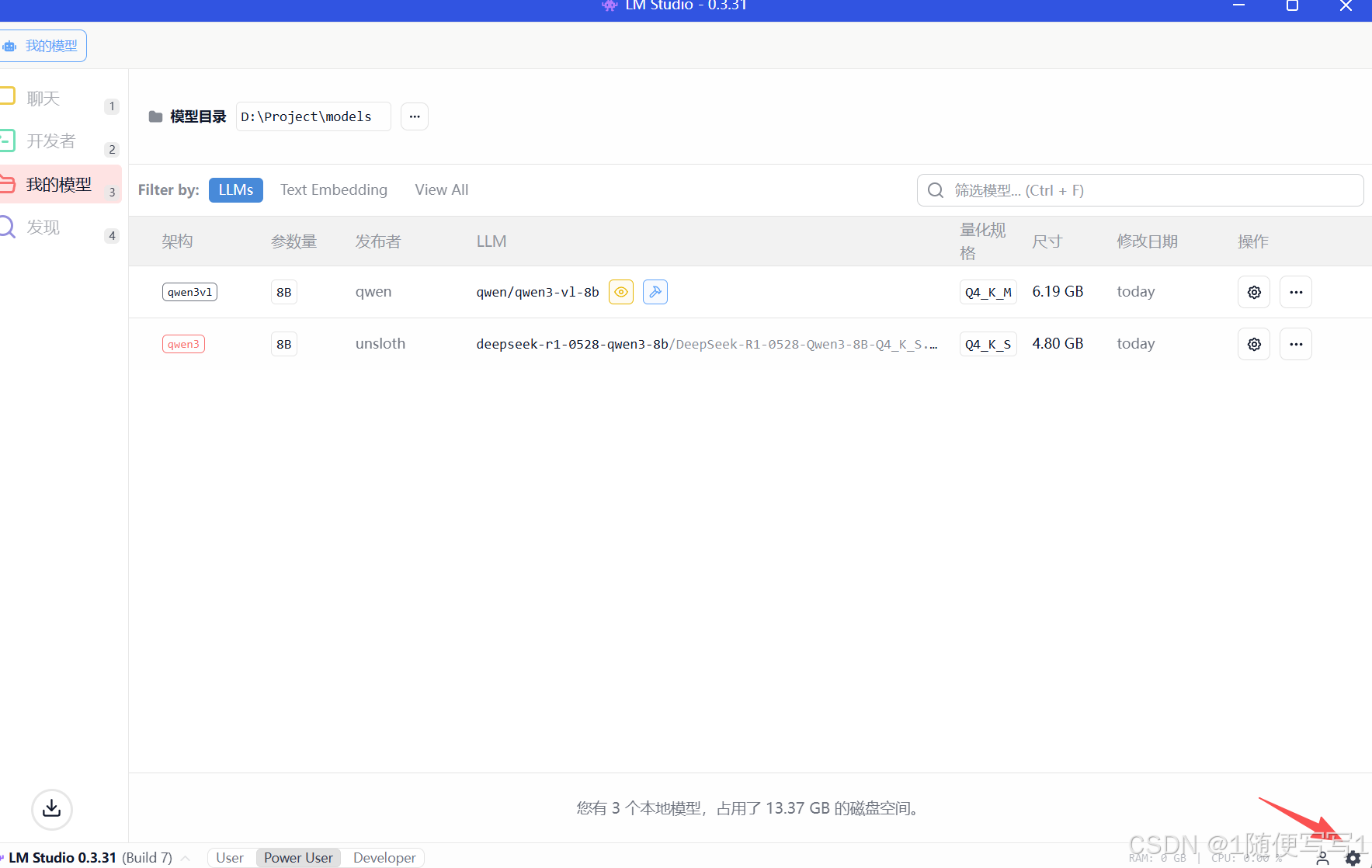
Task: Open the model directory three-dot menu
Action: pos(415,116)
